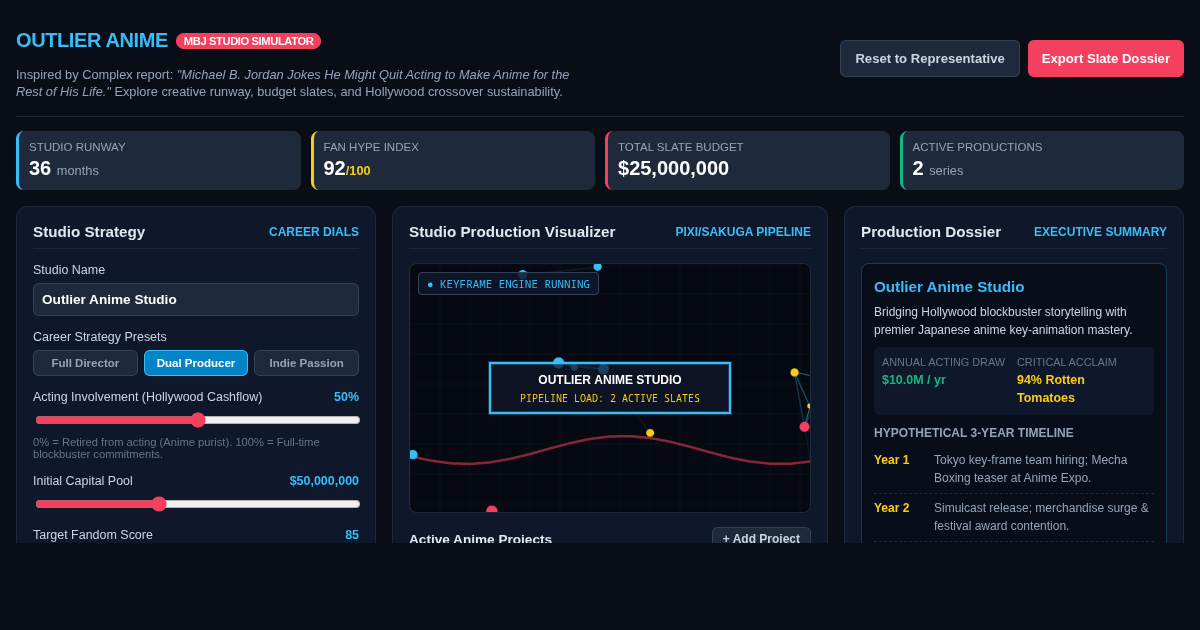The height and width of the screenshot is (630, 1200).
Task: Select the Year 2 timeline entry
Action: click(1014, 517)
